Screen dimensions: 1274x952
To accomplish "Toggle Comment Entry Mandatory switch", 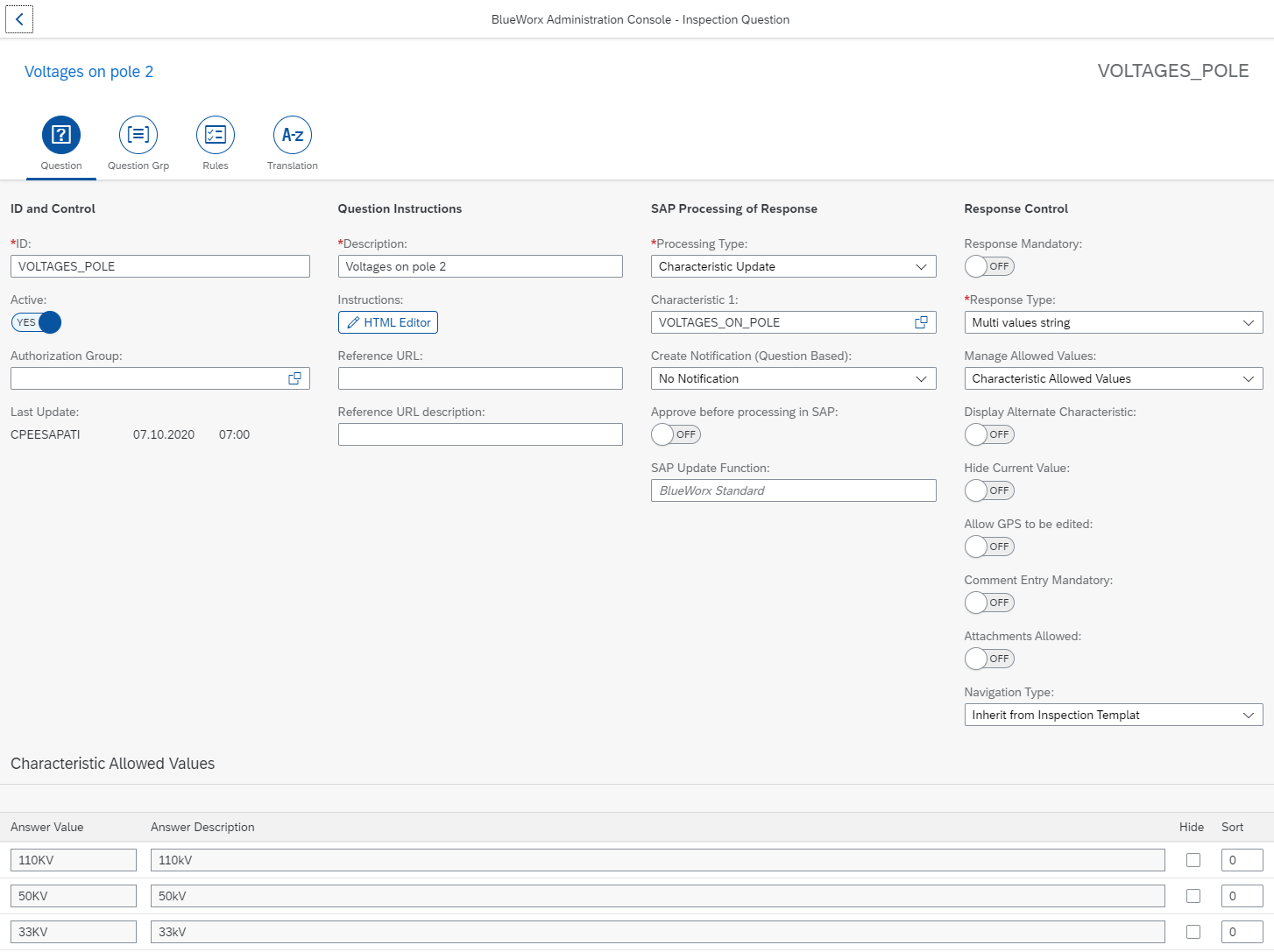I will [x=989, y=603].
